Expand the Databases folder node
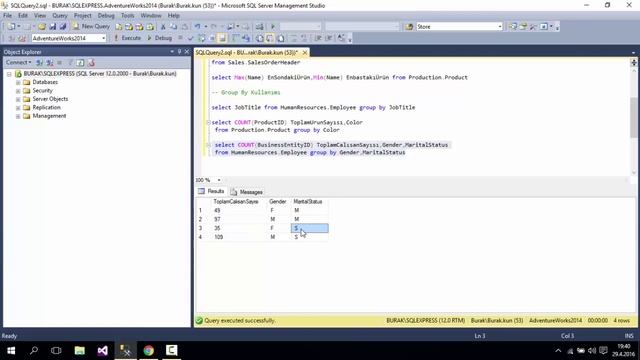This screenshot has width=640, height=360. point(18,82)
